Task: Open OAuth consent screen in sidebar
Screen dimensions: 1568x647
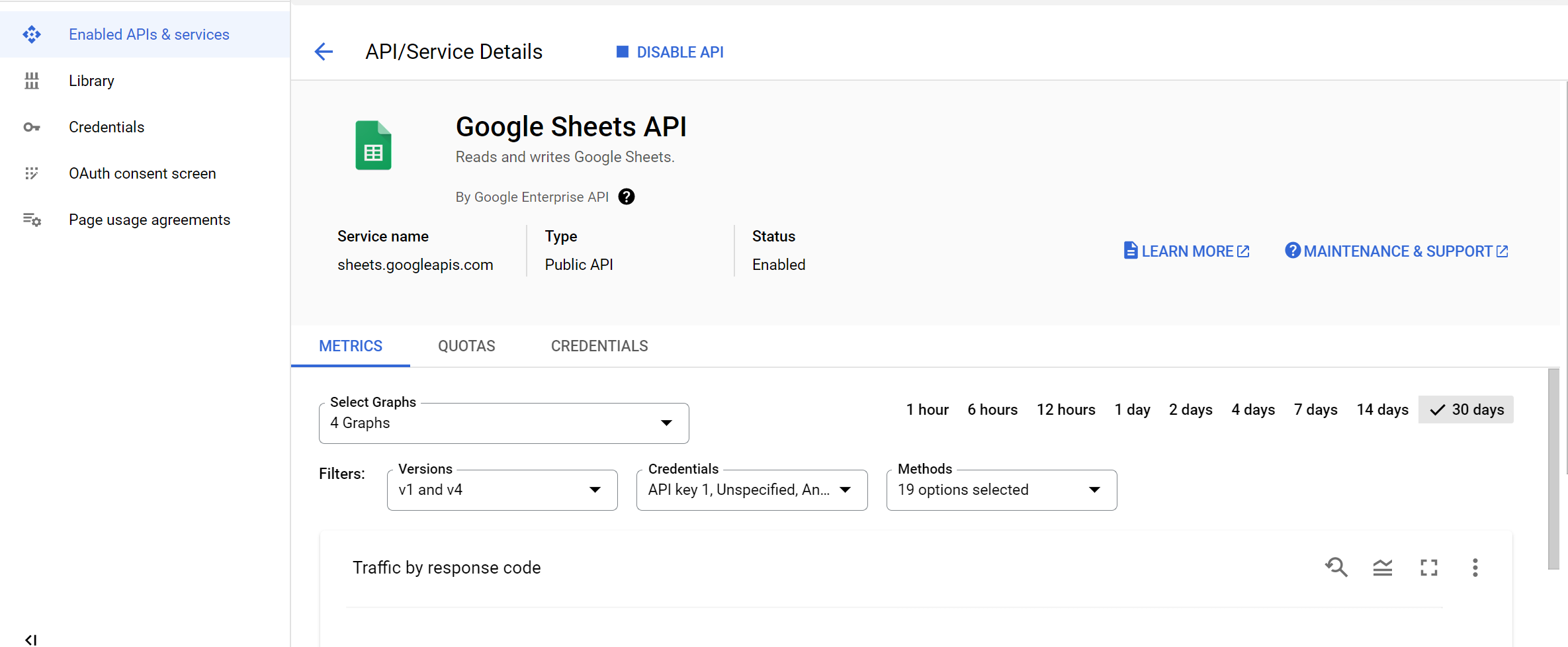Action: (145, 173)
